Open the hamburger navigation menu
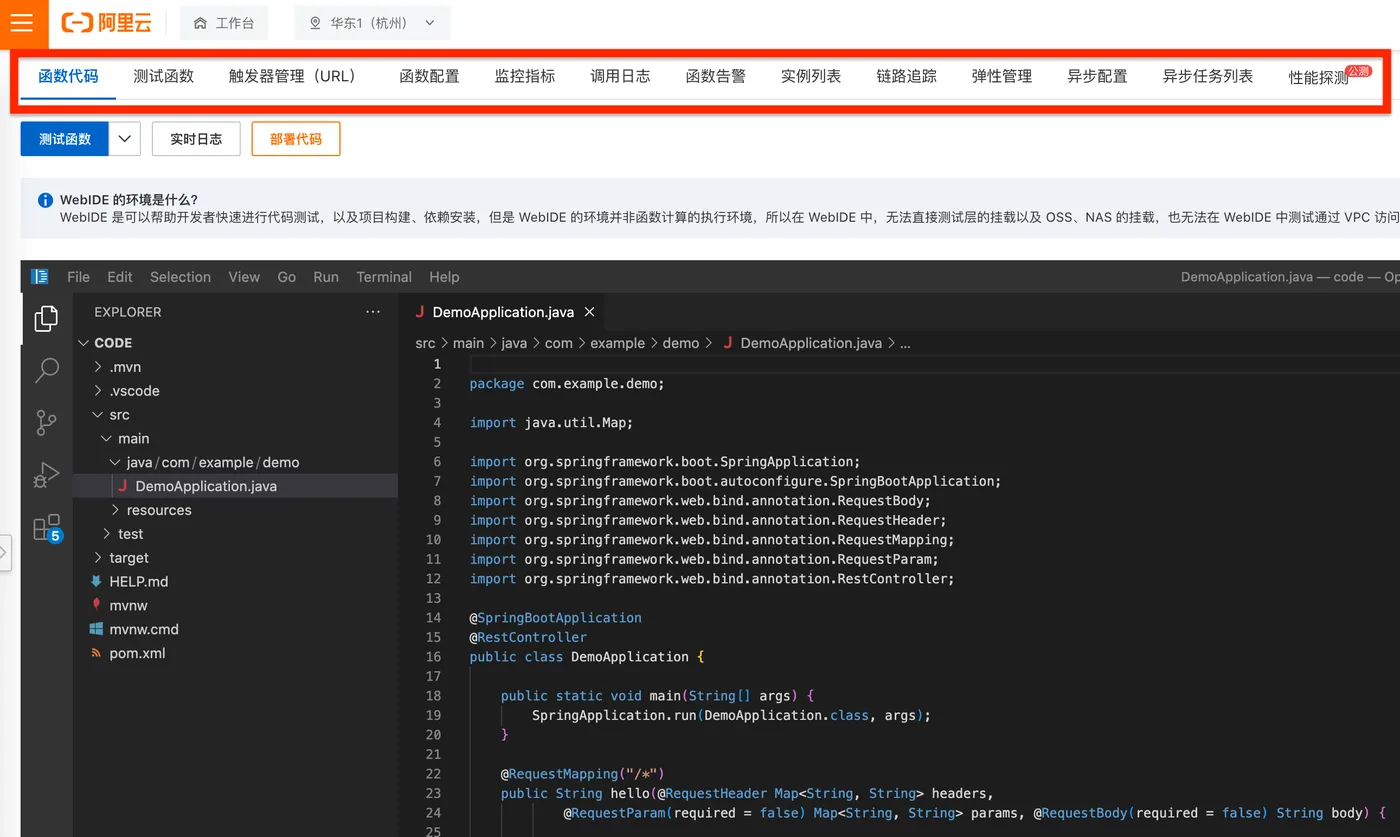This screenshot has height=837, width=1400. click(x=22, y=23)
